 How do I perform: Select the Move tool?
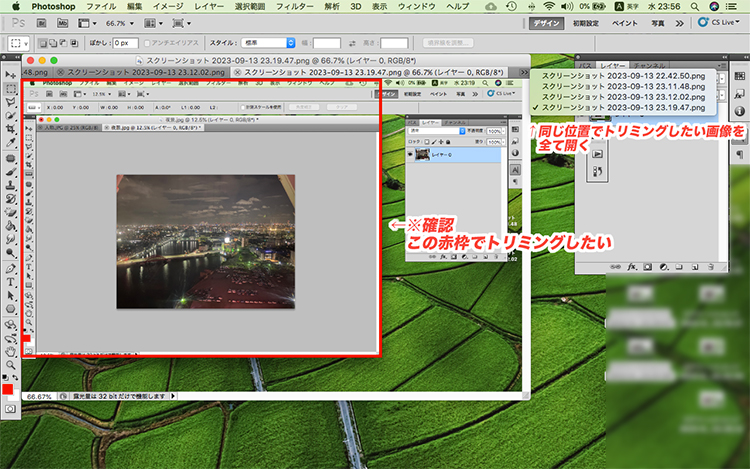[10, 75]
